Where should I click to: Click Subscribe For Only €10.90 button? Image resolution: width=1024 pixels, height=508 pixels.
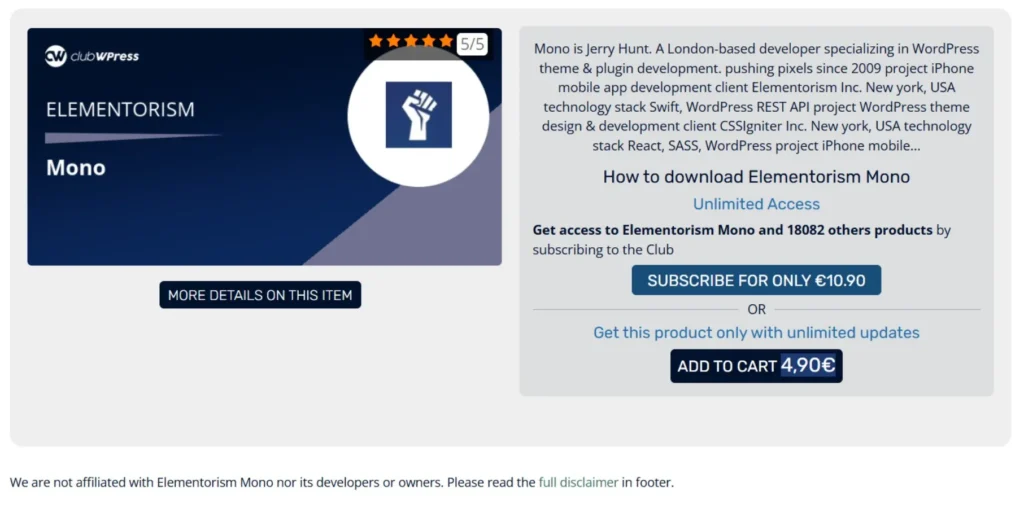click(756, 280)
